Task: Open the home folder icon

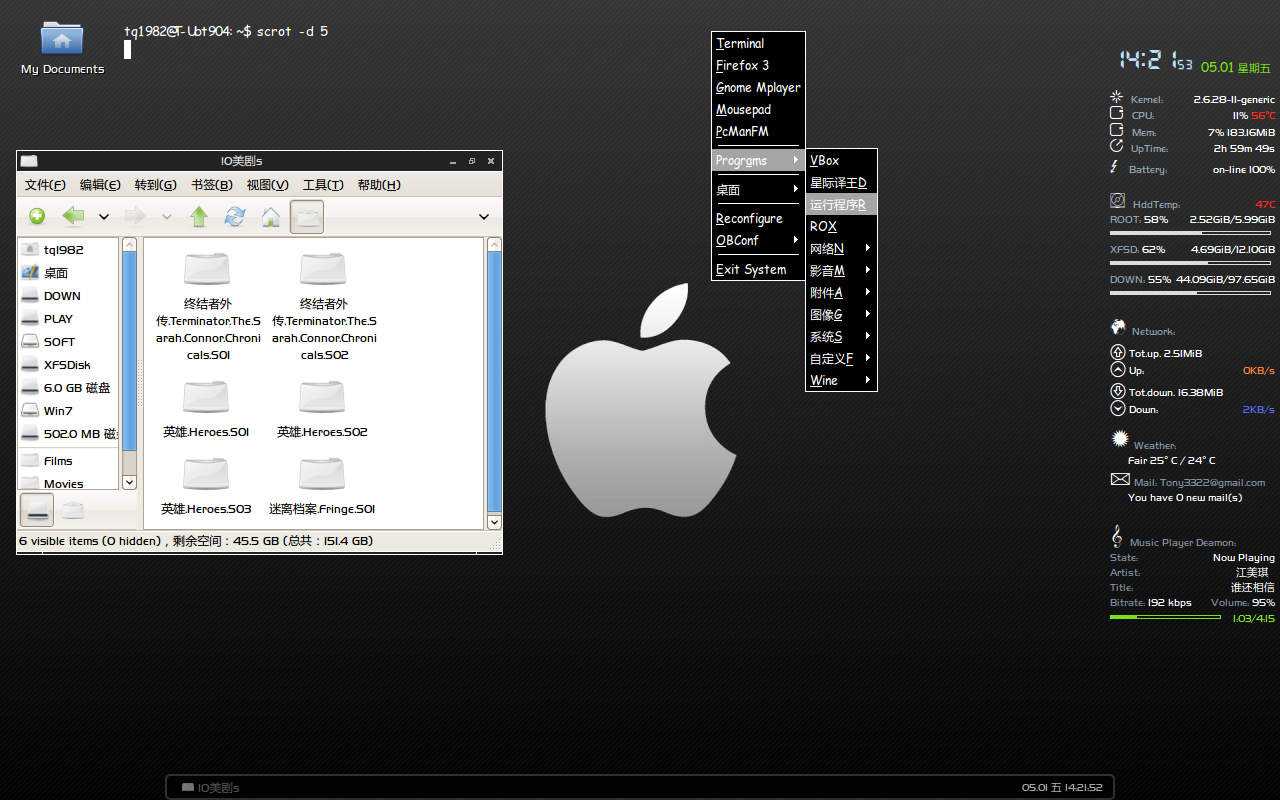Action: coord(270,216)
